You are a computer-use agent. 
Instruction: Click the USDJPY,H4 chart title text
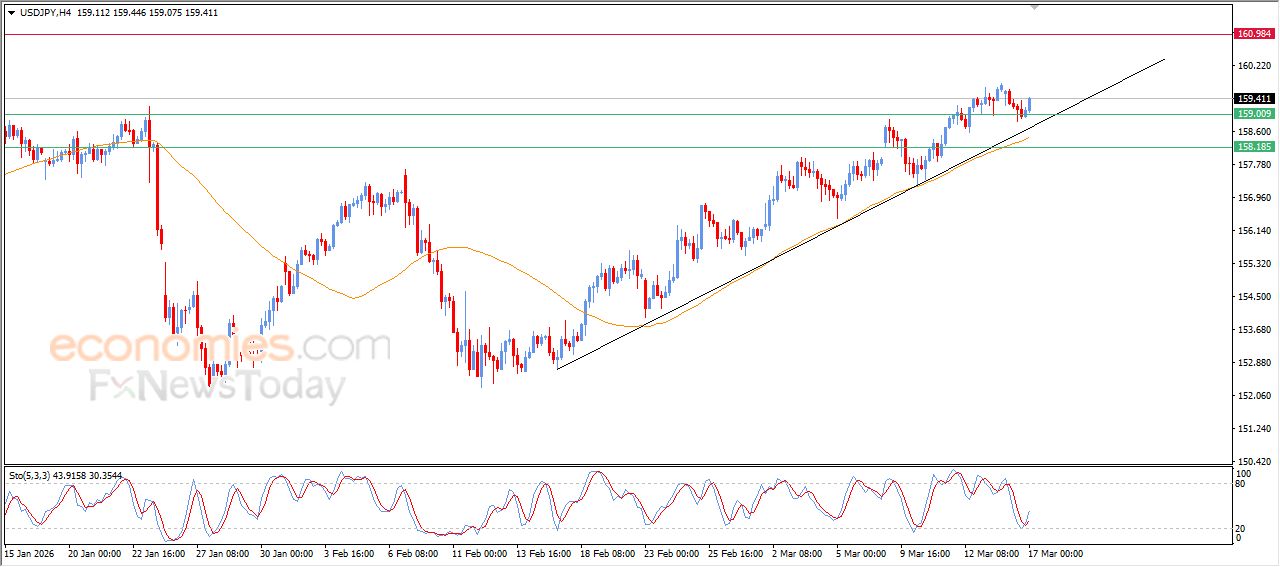click(46, 13)
